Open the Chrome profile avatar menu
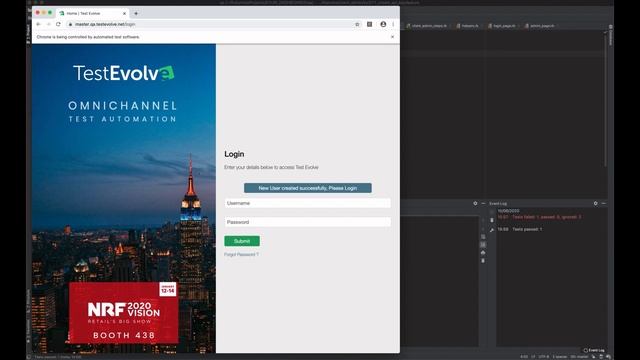640x360 pixels. [x=383, y=24]
